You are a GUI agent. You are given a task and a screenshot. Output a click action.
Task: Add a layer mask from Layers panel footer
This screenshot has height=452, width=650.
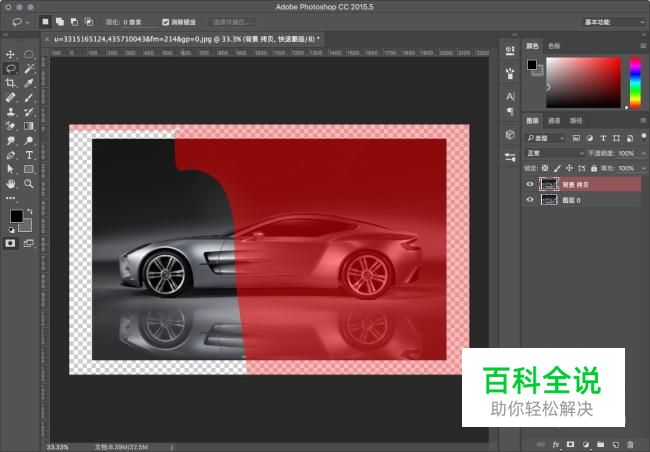pos(570,443)
